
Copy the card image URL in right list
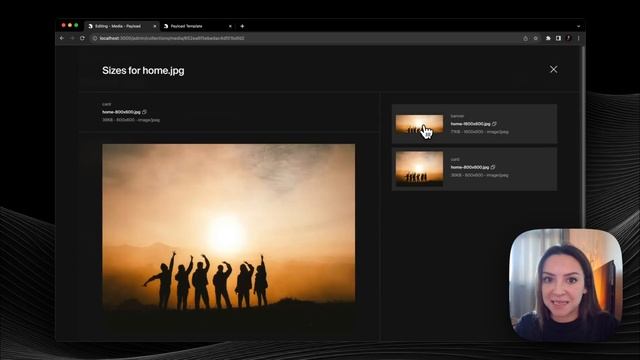[493, 167]
